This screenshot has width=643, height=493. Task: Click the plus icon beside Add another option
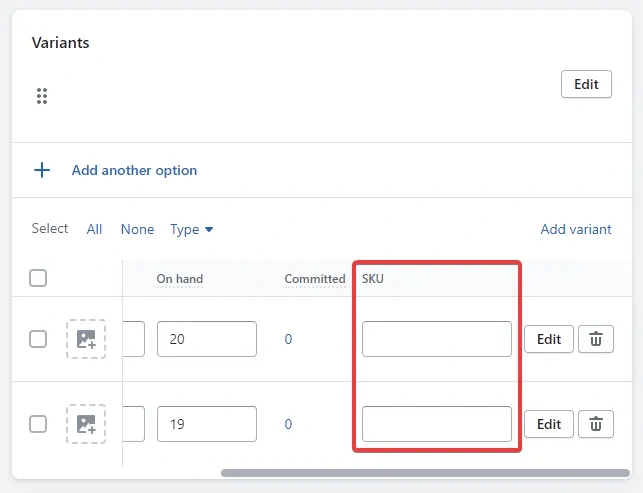(42, 170)
